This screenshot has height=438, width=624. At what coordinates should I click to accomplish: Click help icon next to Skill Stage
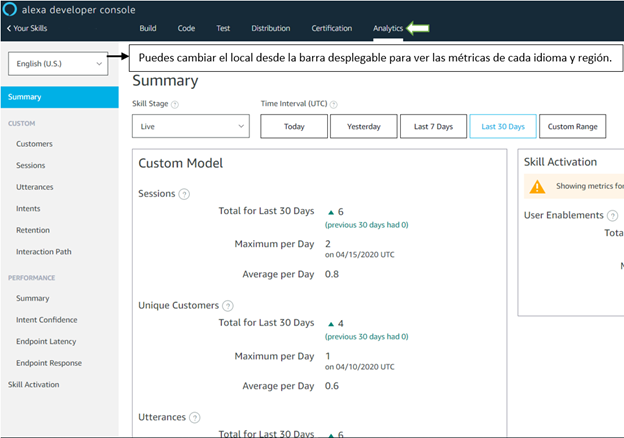tap(175, 104)
